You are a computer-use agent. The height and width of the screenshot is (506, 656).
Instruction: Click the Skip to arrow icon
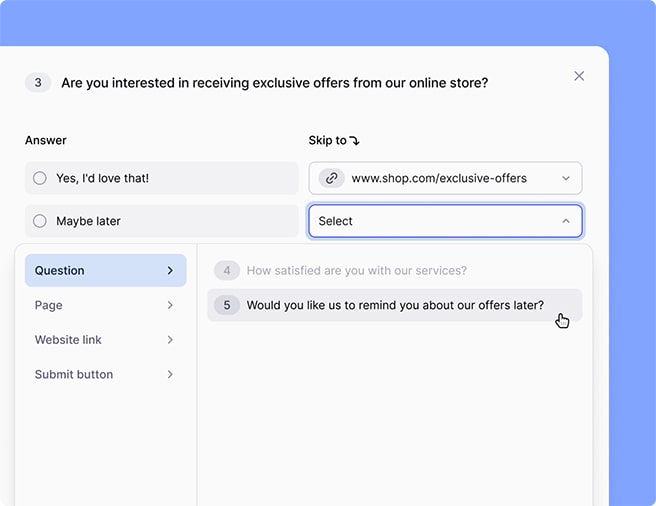click(354, 141)
